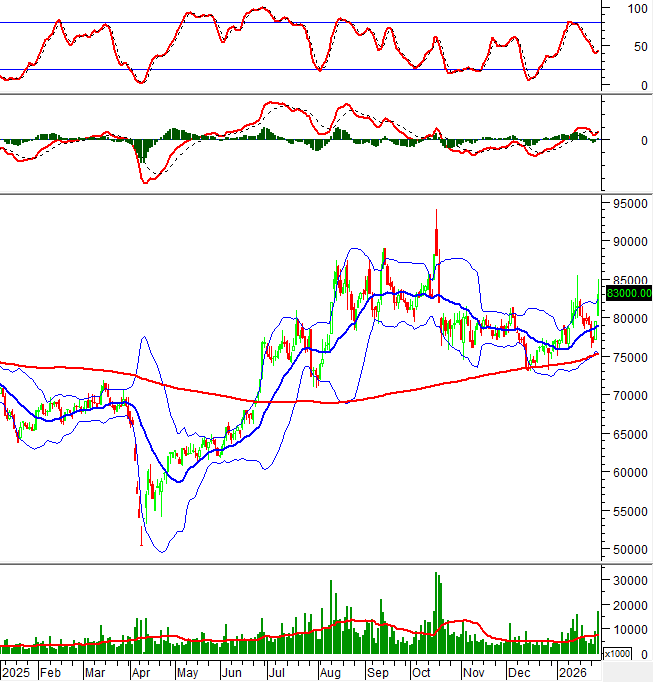
Task: Click the 2025 year label on time axis
Action: click(x=14, y=673)
